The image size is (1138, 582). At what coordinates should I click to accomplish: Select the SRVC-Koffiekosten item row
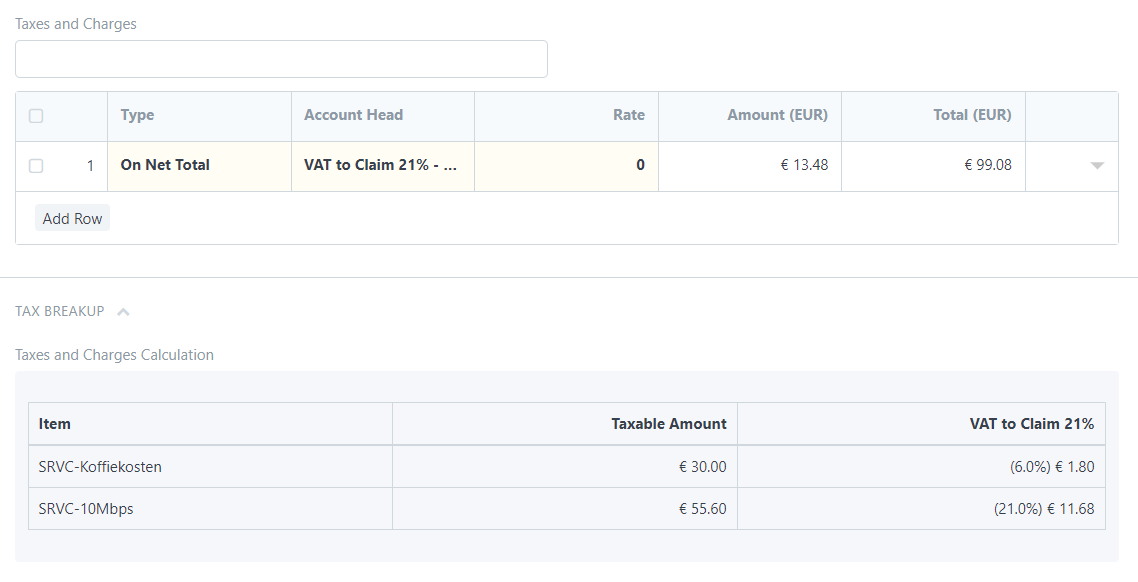(100, 467)
